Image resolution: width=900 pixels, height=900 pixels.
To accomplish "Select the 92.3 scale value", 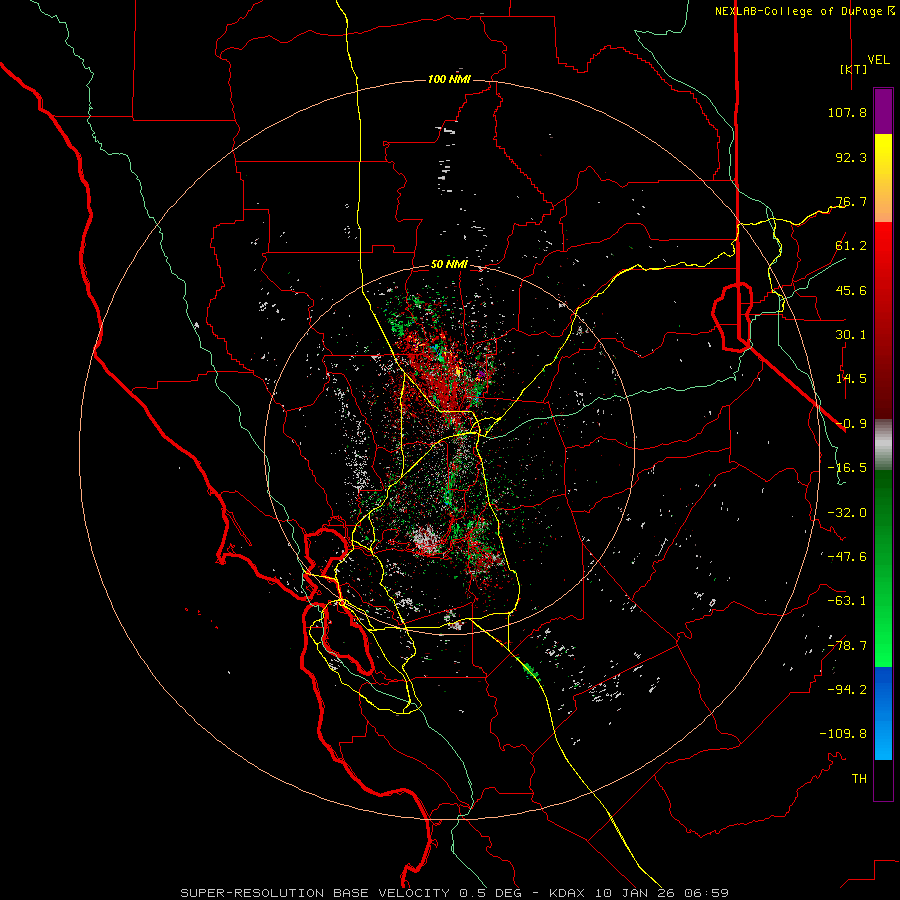I will pos(851,157).
